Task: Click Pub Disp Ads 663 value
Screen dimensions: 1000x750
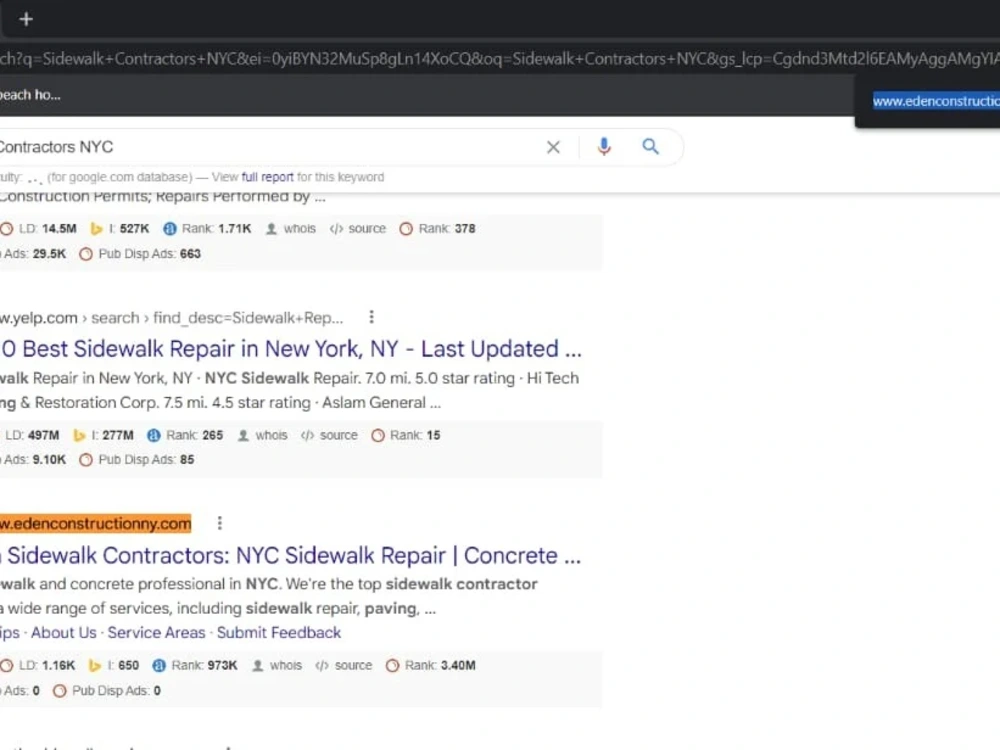Action: [x=190, y=253]
